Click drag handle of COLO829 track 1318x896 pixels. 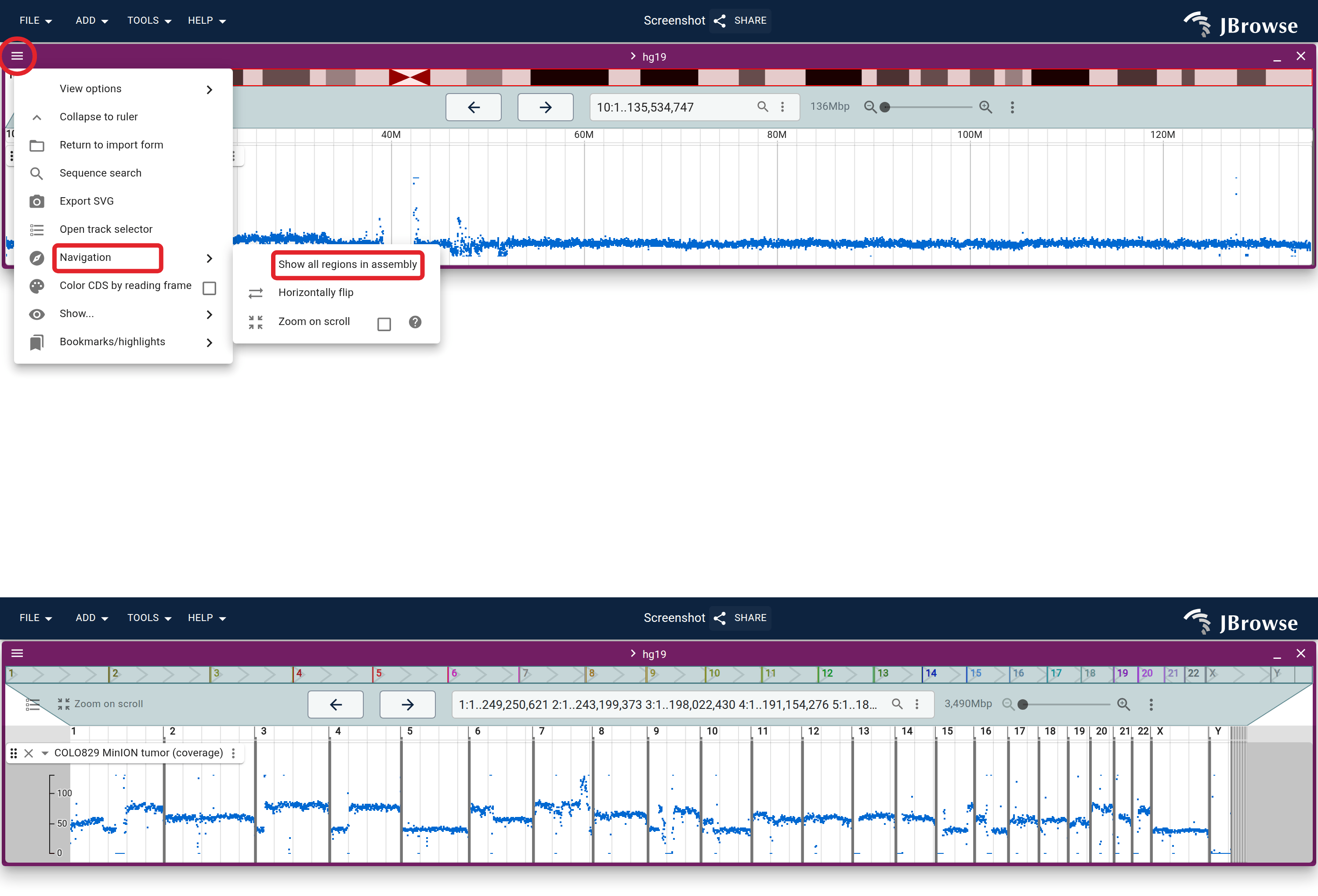pos(14,753)
